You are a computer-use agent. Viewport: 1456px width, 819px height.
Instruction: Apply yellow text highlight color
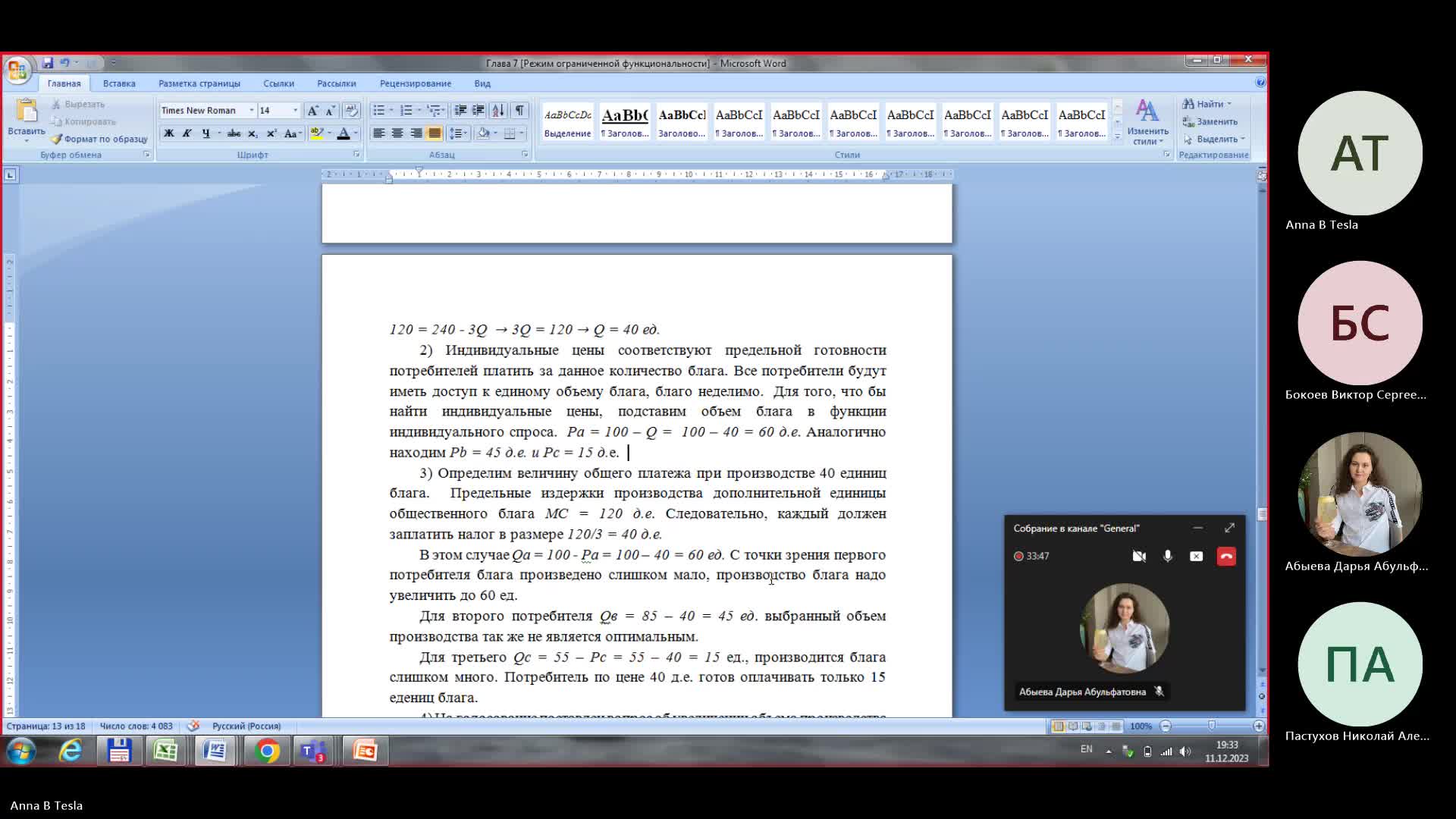(x=317, y=133)
